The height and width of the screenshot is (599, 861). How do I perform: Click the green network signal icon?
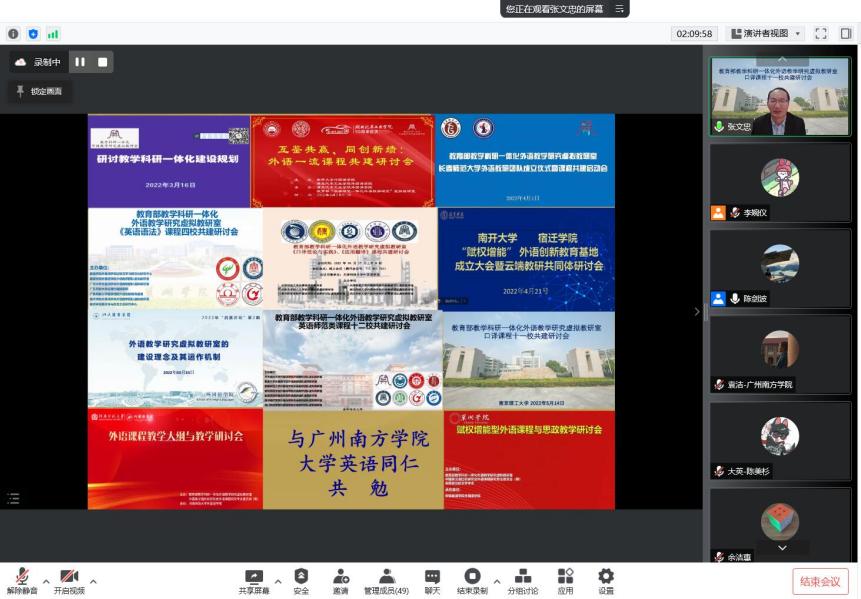[52, 34]
